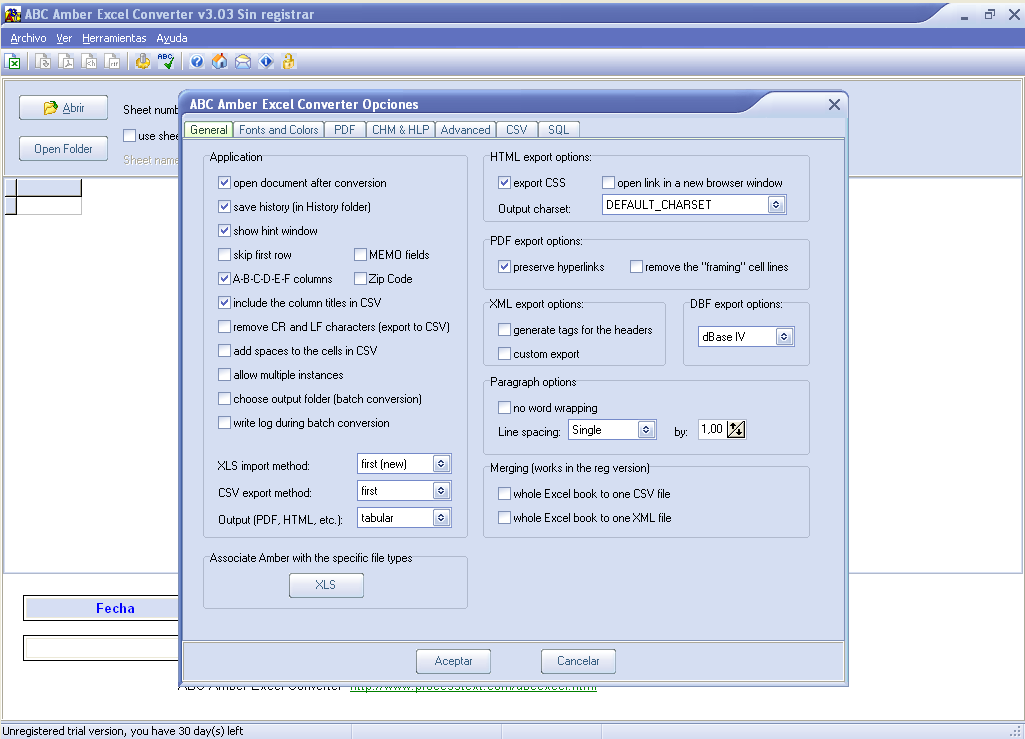1025x739 pixels.
Task: Switch to the PDF tab
Action: pyautogui.click(x=344, y=129)
